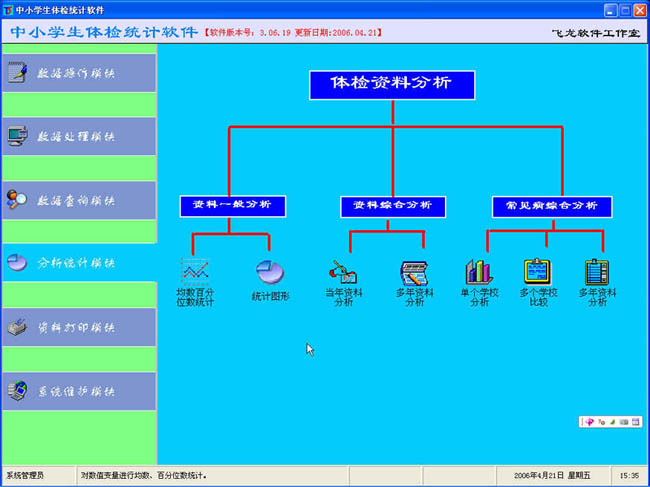Select 多年资料分析 icon under 常见病综合分析
650x487 pixels.
[598, 272]
